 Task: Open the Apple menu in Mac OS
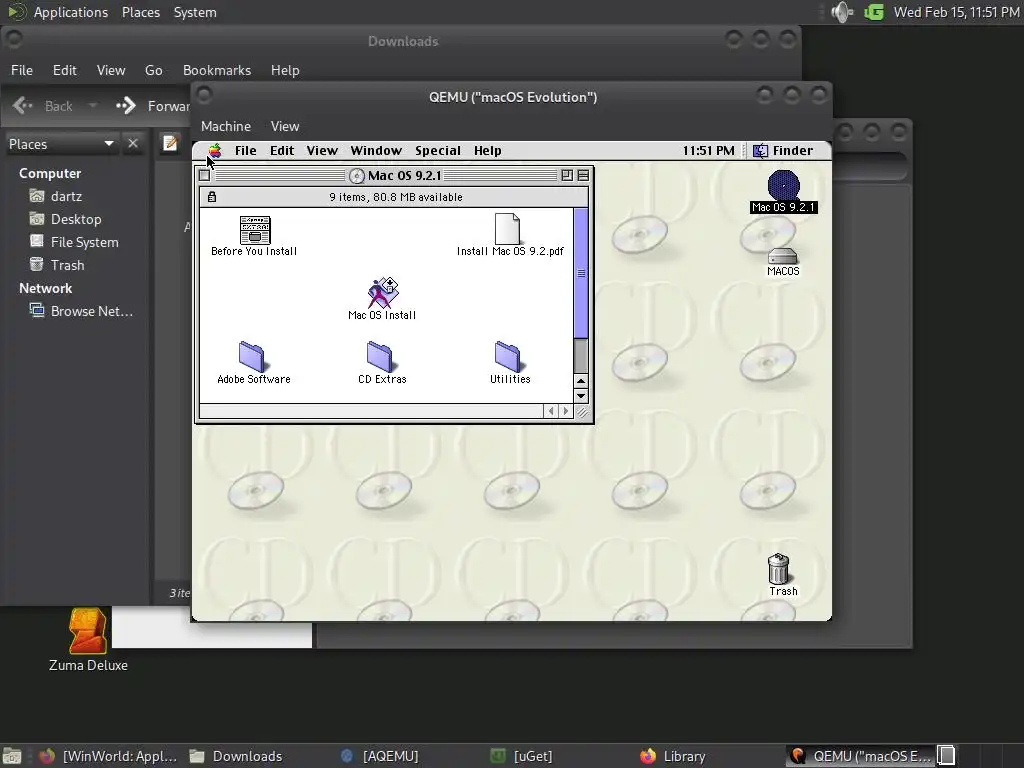(215, 151)
